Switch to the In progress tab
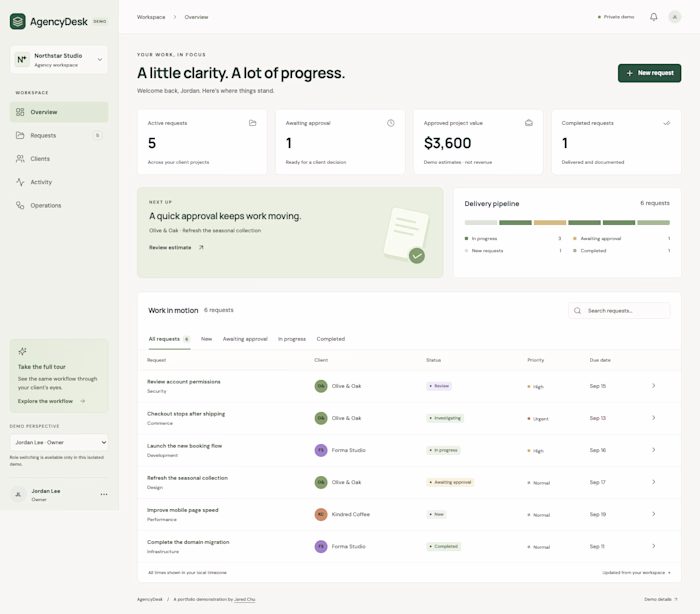This screenshot has width=700, height=614. (x=292, y=339)
